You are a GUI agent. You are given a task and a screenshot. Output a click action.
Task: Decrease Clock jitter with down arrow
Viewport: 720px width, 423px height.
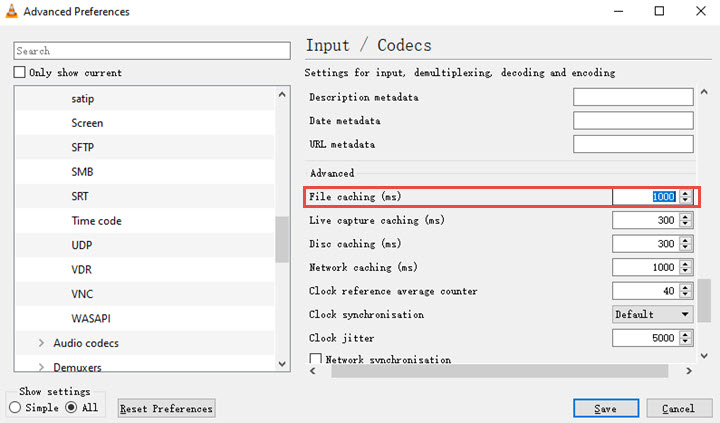[x=685, y=343]
